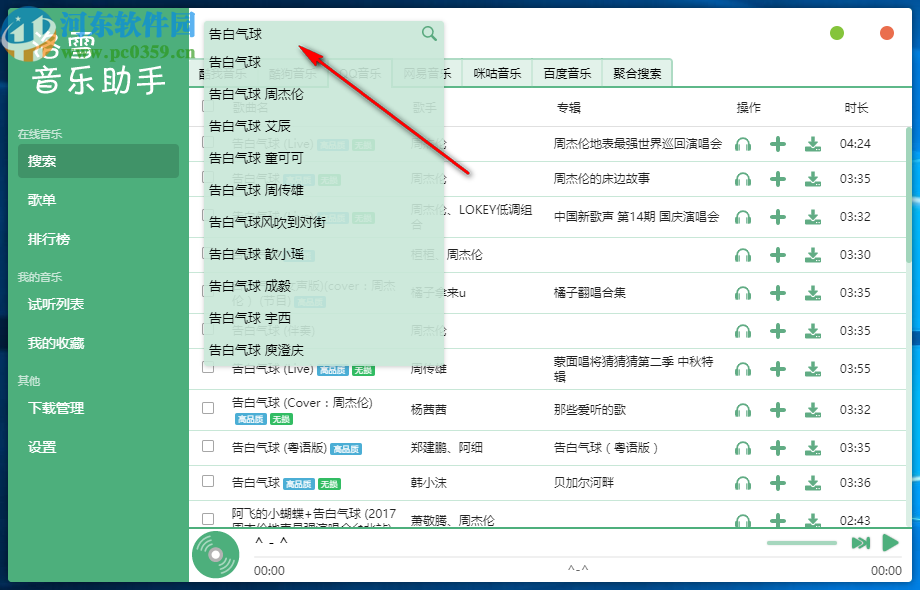This screenshot has height=590, width=920.
Task: Adjust the volume slider in player bar
Action: [x=800, y=543]
